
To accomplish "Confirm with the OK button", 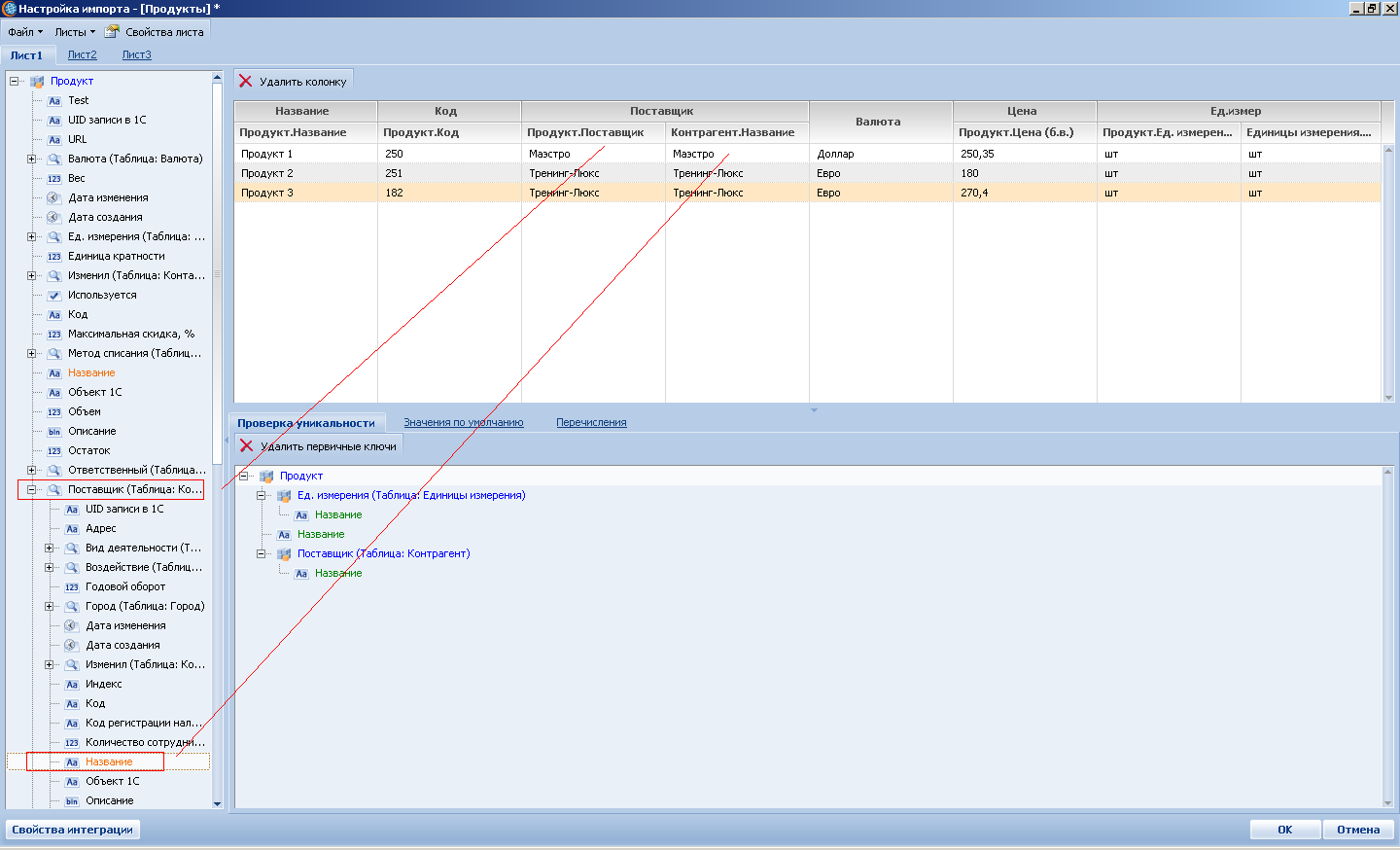I will [1285, 830].
